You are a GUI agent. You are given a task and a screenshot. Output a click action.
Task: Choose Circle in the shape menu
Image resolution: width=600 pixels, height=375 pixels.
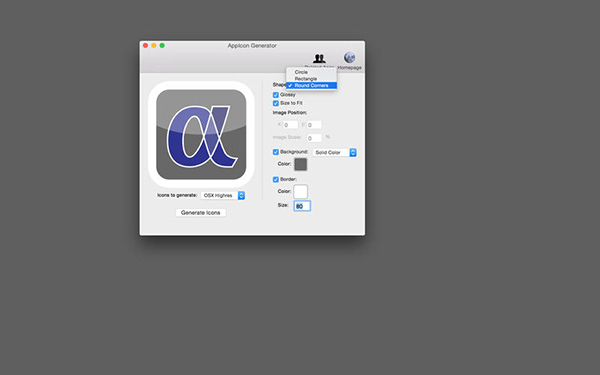[x=311, y=72]
